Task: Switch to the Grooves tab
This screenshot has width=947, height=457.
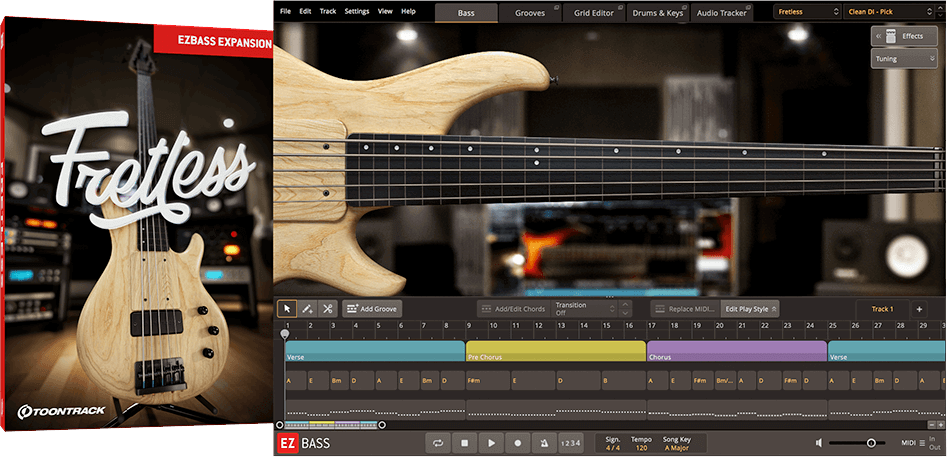Action: (x=530, y=13)
